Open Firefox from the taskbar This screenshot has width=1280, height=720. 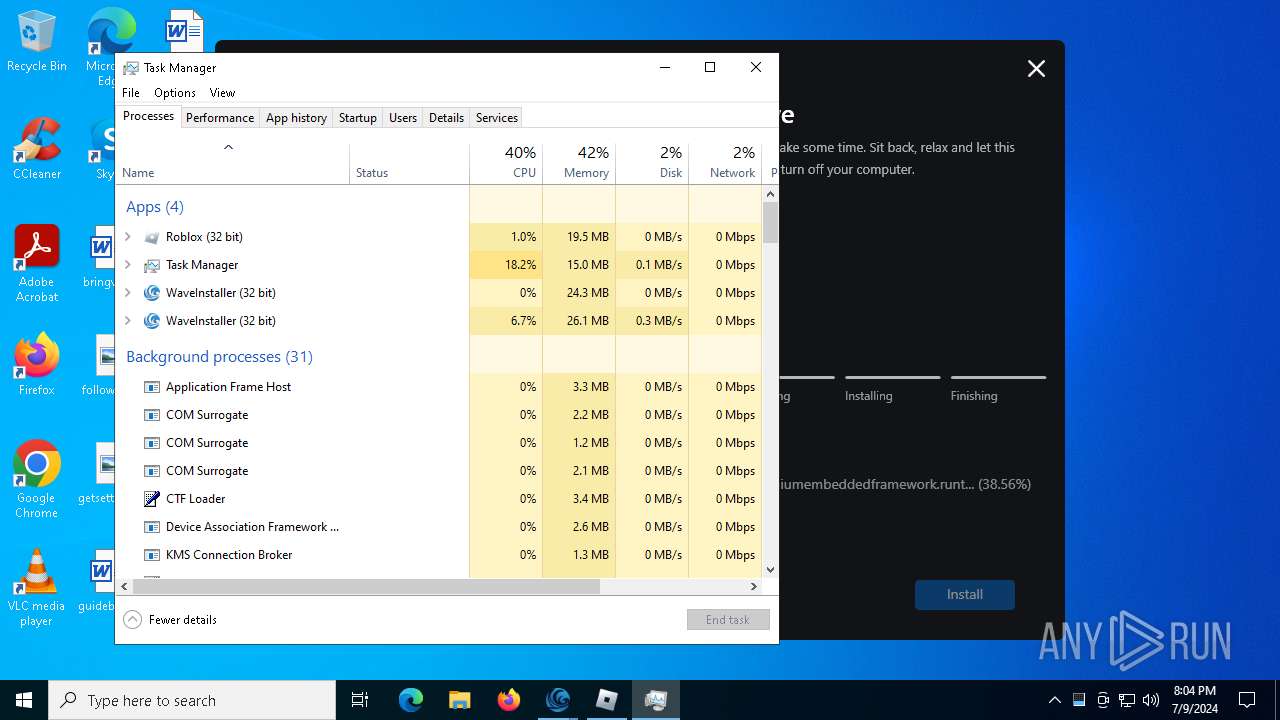point(508,700)
